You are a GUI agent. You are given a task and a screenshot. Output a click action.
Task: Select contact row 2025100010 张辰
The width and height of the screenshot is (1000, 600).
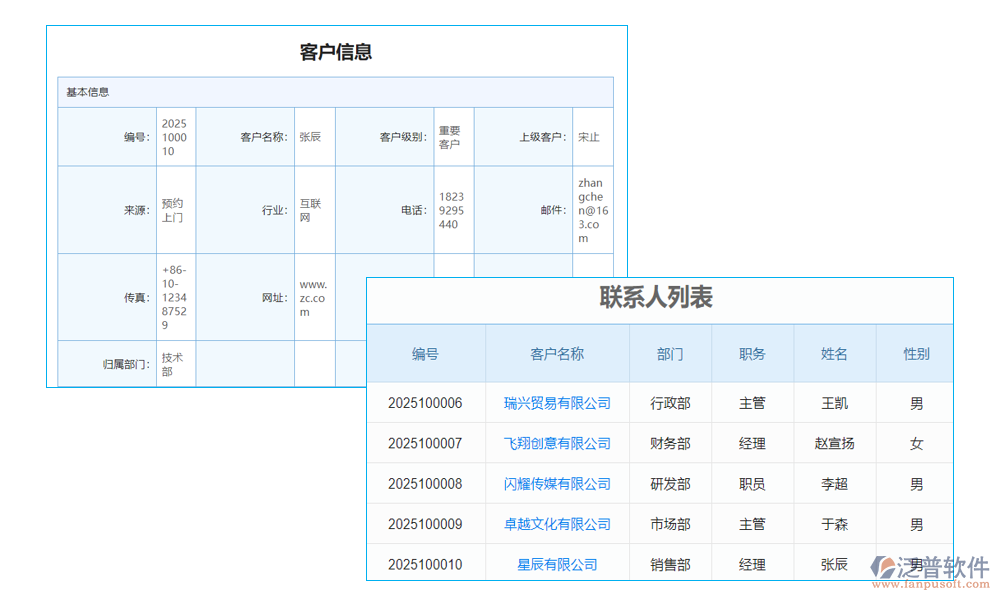[424, 563]
